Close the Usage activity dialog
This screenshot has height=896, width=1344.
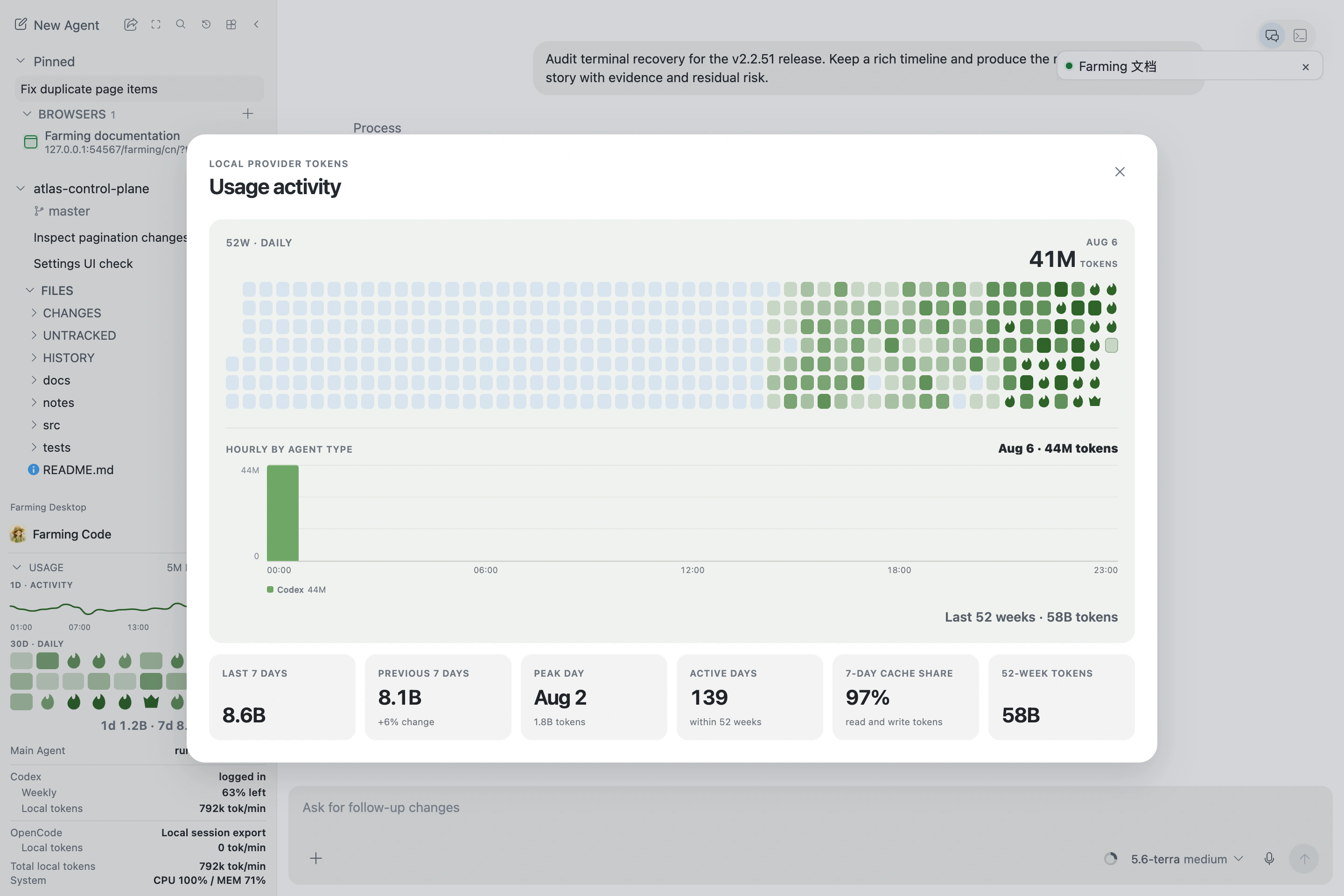point(1120,172)
